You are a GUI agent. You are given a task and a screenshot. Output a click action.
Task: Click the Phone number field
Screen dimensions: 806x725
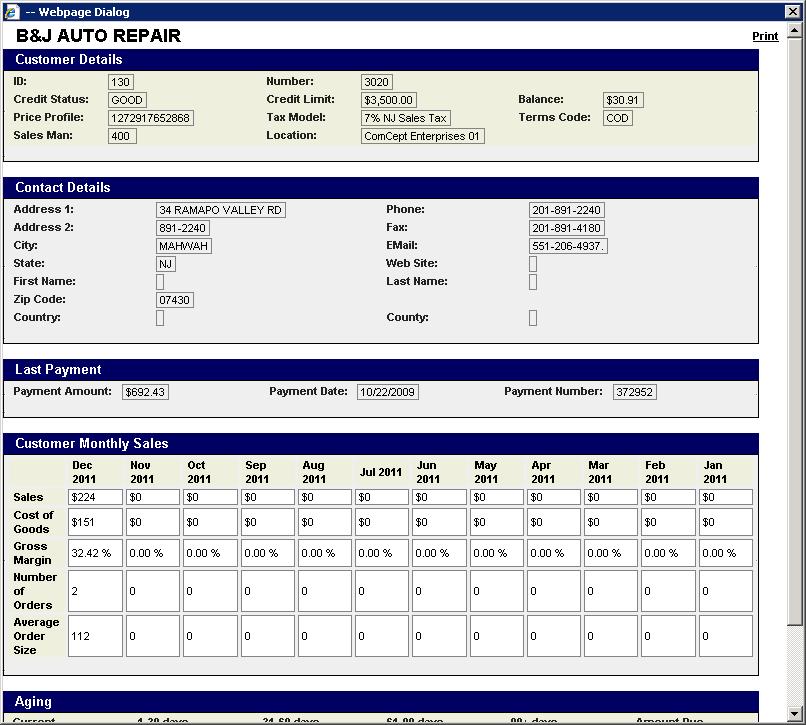[x=567, y=210]
